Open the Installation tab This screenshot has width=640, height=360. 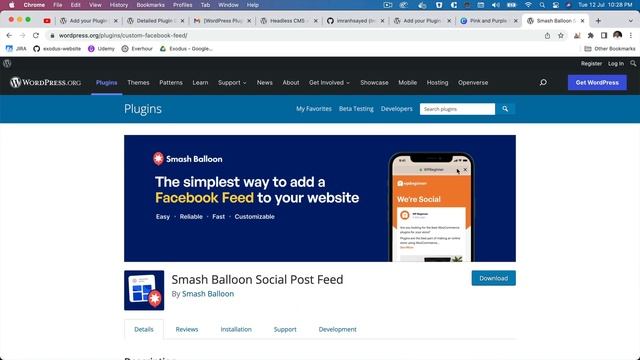point(236,329)
